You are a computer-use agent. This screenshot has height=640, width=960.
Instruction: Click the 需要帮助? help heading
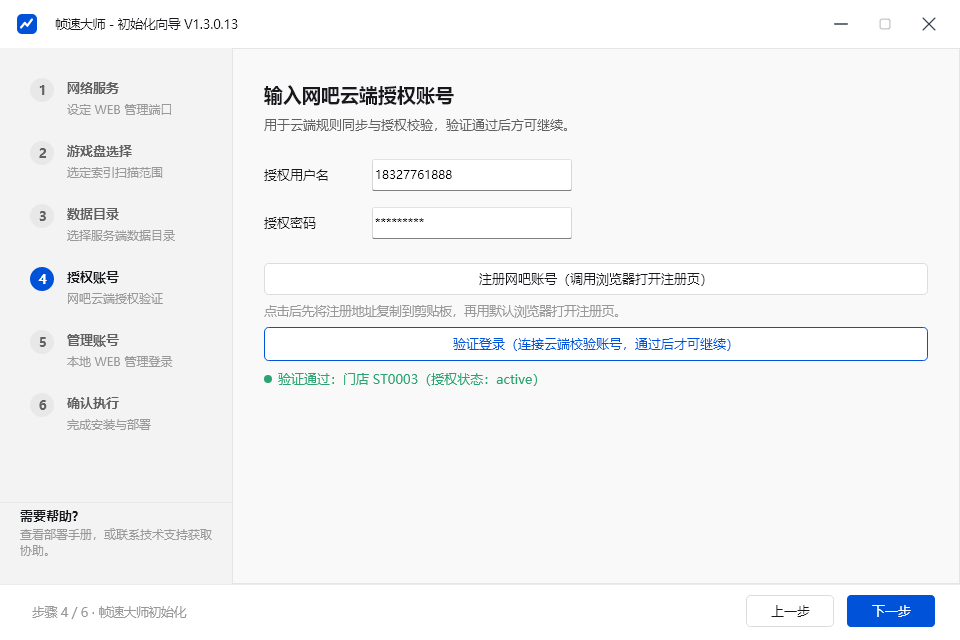pos(49,516)
